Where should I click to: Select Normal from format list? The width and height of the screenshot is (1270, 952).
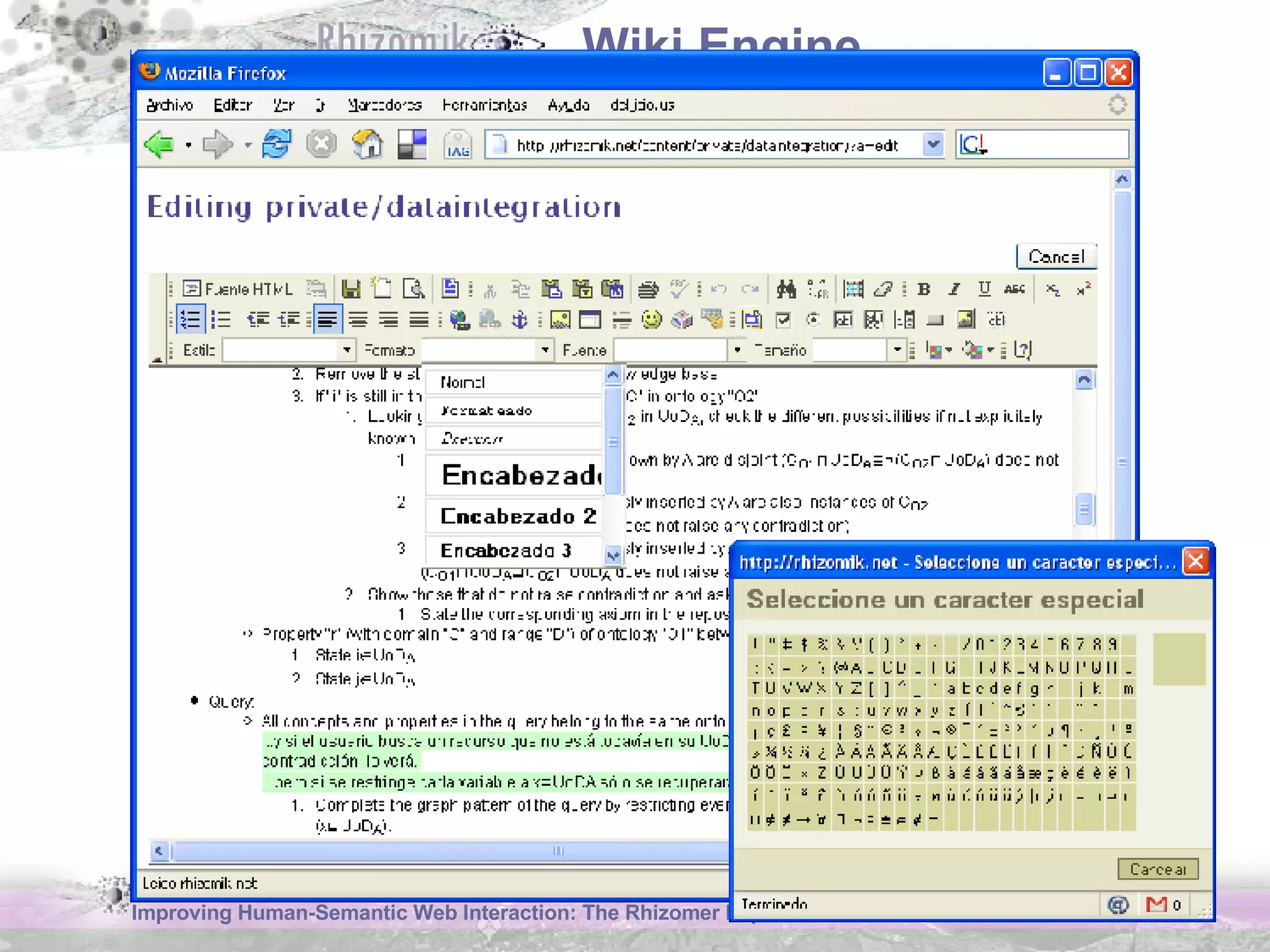tap(513, 382)
